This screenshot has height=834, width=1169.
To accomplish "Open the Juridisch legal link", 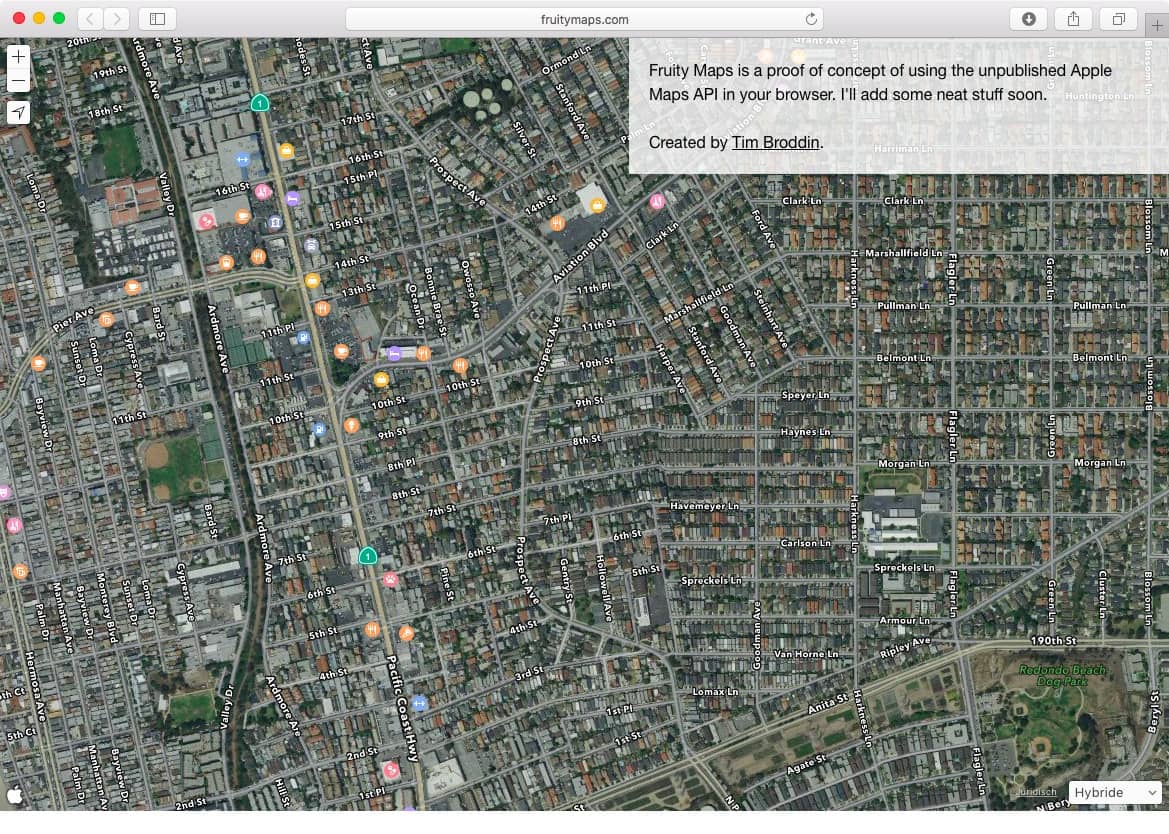I will pos(1036,792).
